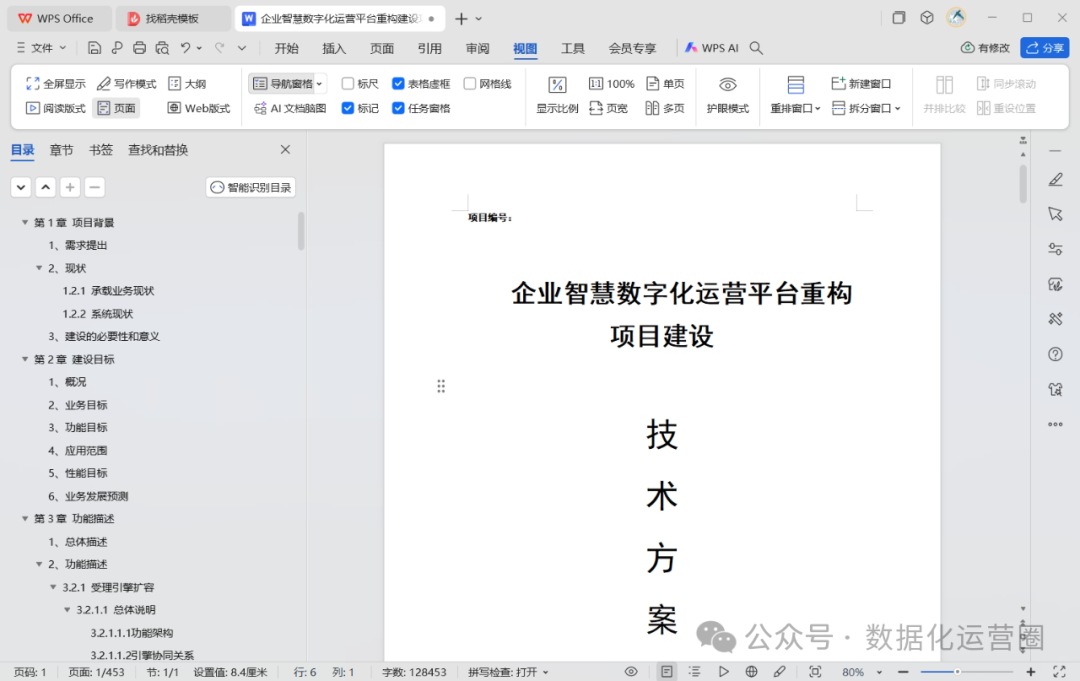Screen dimensions: 1080x681
Task: Click the 智能识别目录 button
Action: [x=251, y=187]
